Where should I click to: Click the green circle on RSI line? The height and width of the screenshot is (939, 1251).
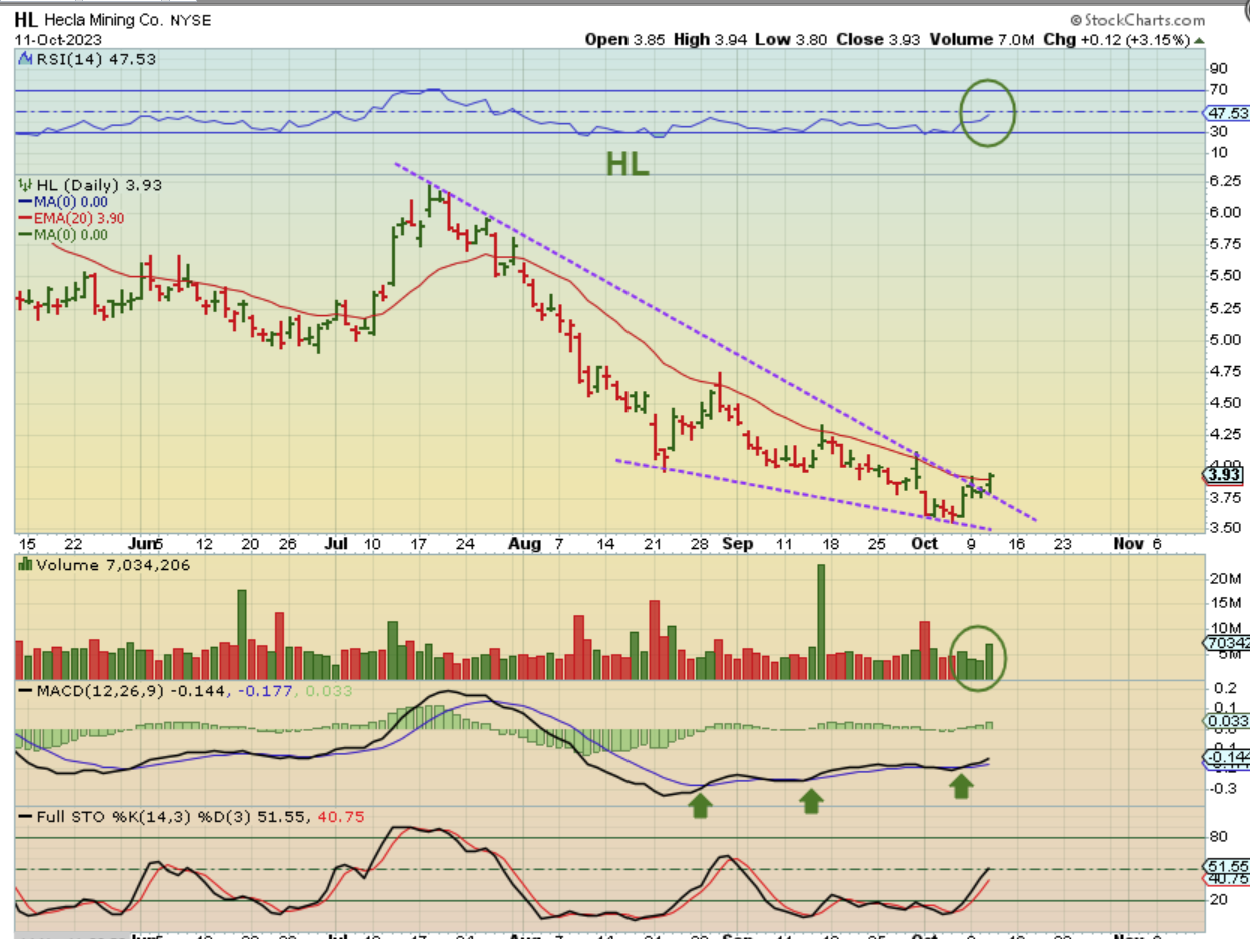pyautogui.click(x=987, y=112)
